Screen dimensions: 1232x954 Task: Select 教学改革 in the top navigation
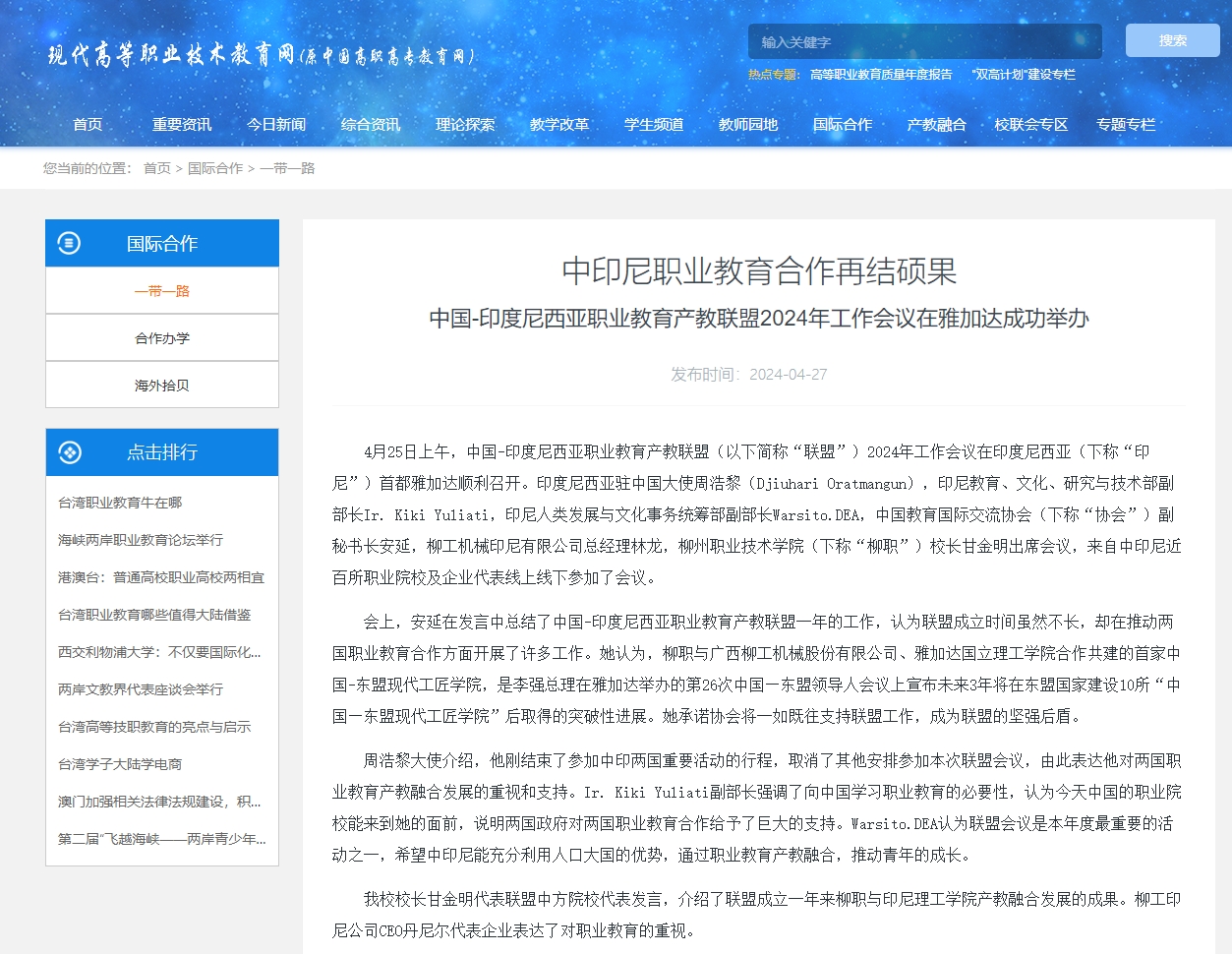coord(559,125)
